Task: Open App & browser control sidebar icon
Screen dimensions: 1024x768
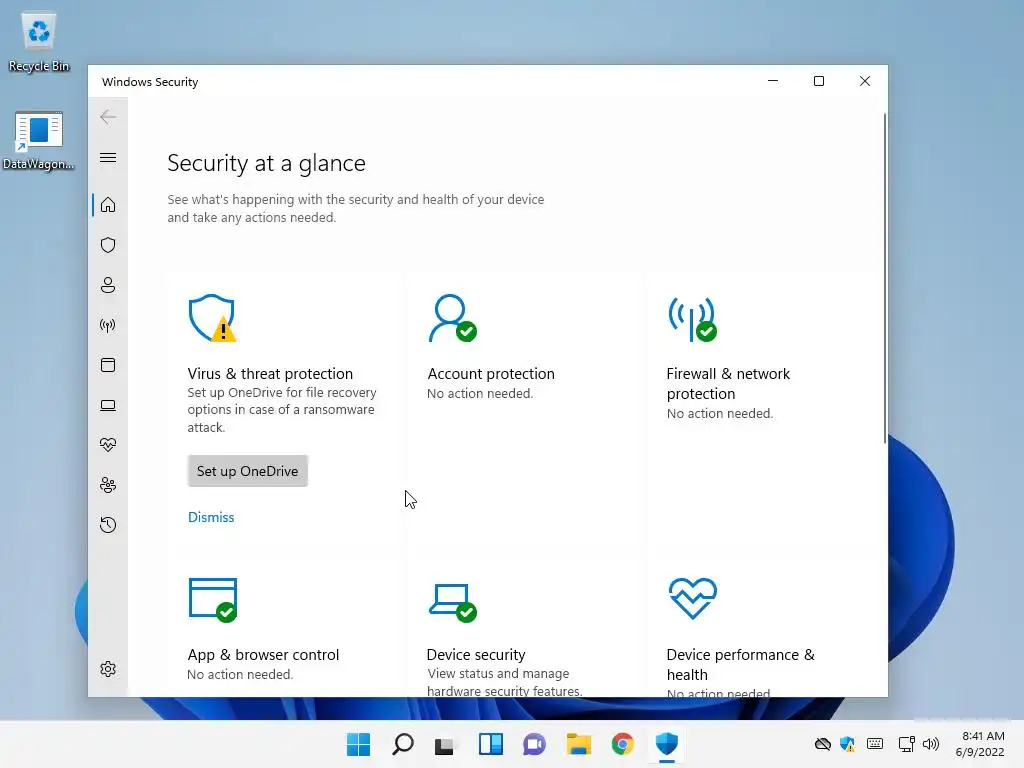Action: click(108, 365)
